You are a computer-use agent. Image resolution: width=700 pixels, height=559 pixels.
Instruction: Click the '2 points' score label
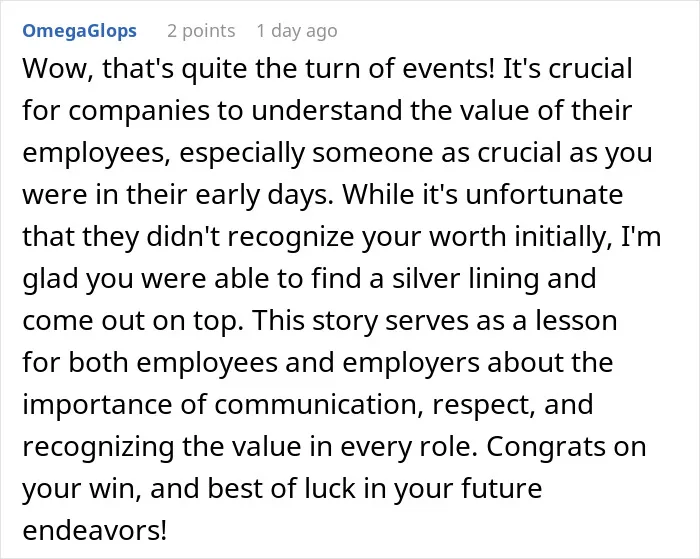pyautogui.click(x=201, y=31)
